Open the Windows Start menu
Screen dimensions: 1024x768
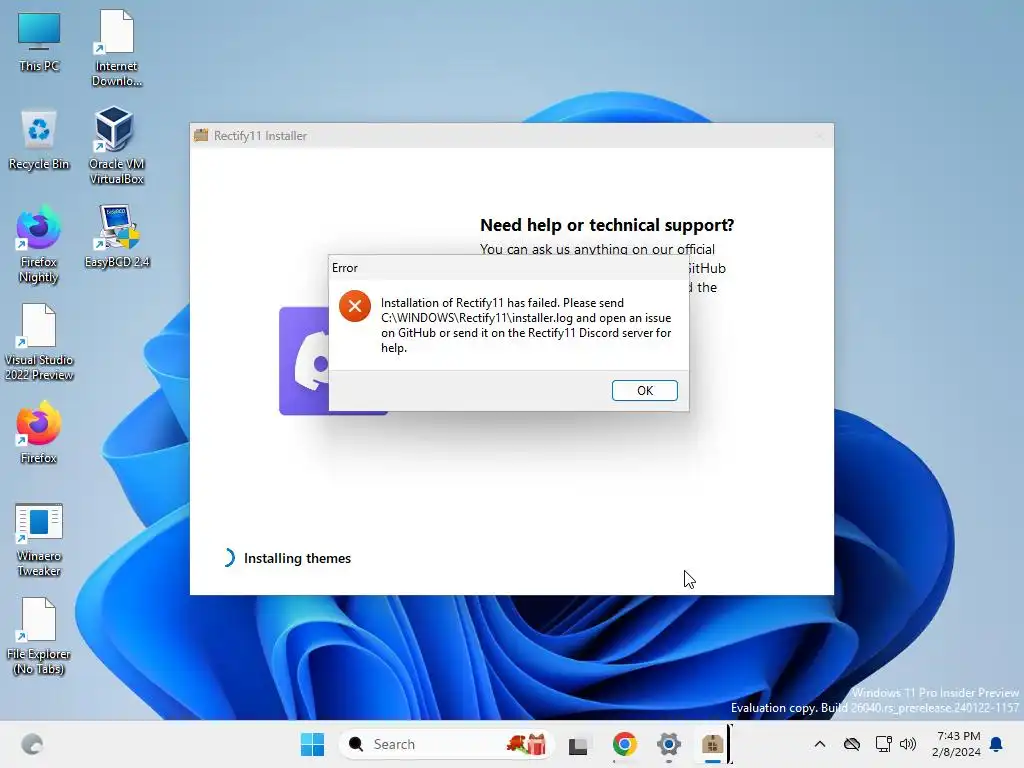(312, 744)
